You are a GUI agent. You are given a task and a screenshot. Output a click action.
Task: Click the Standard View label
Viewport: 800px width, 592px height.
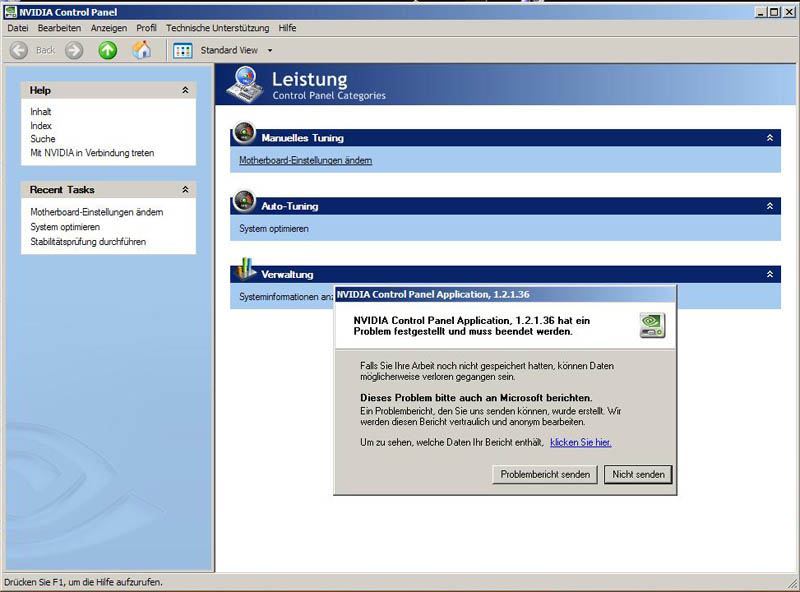pos(229,50)
